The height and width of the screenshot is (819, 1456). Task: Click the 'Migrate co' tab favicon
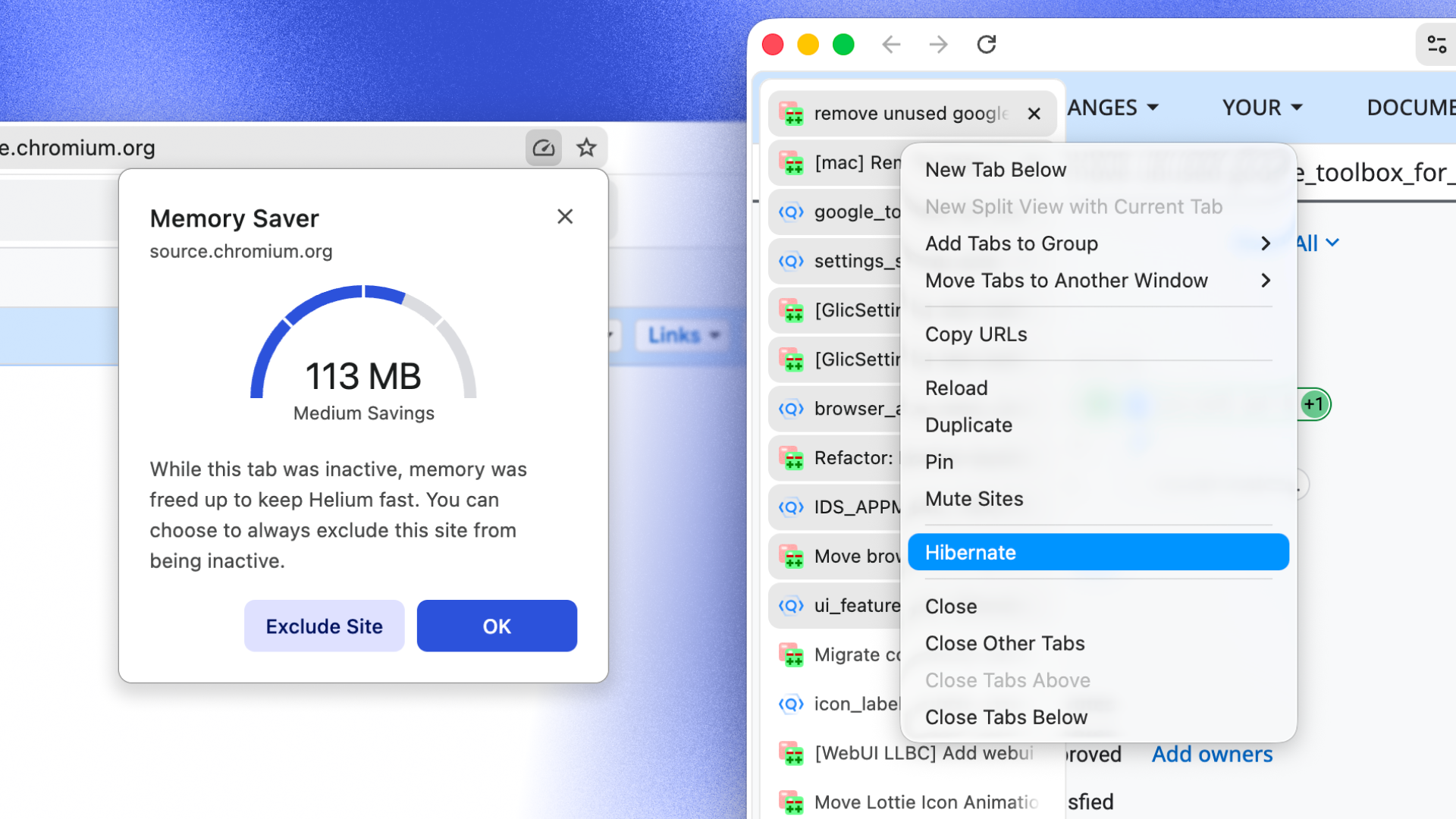792,655
